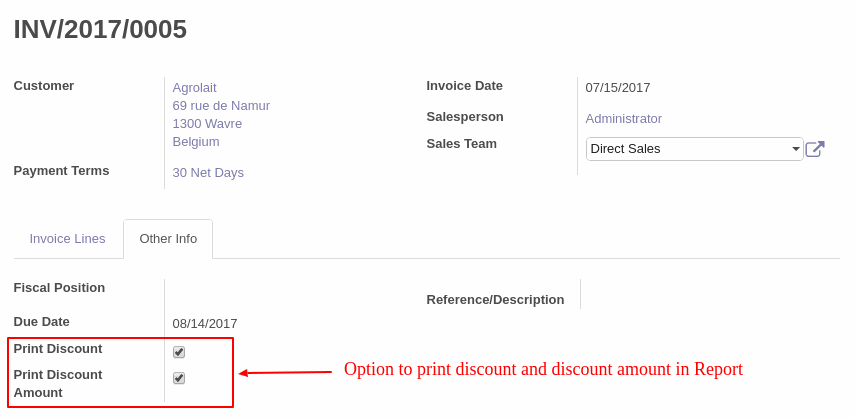Open the Agrolait customer link
Image resolution: width=855 pixels, height=418 pixels.
tap(195, 88)
